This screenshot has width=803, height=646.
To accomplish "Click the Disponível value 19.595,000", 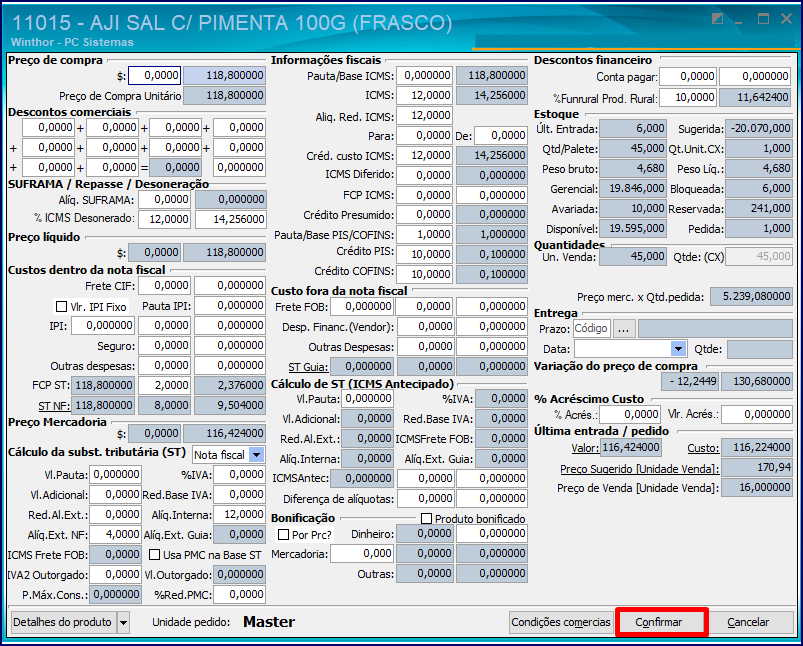I will click(x=633, y=228).
